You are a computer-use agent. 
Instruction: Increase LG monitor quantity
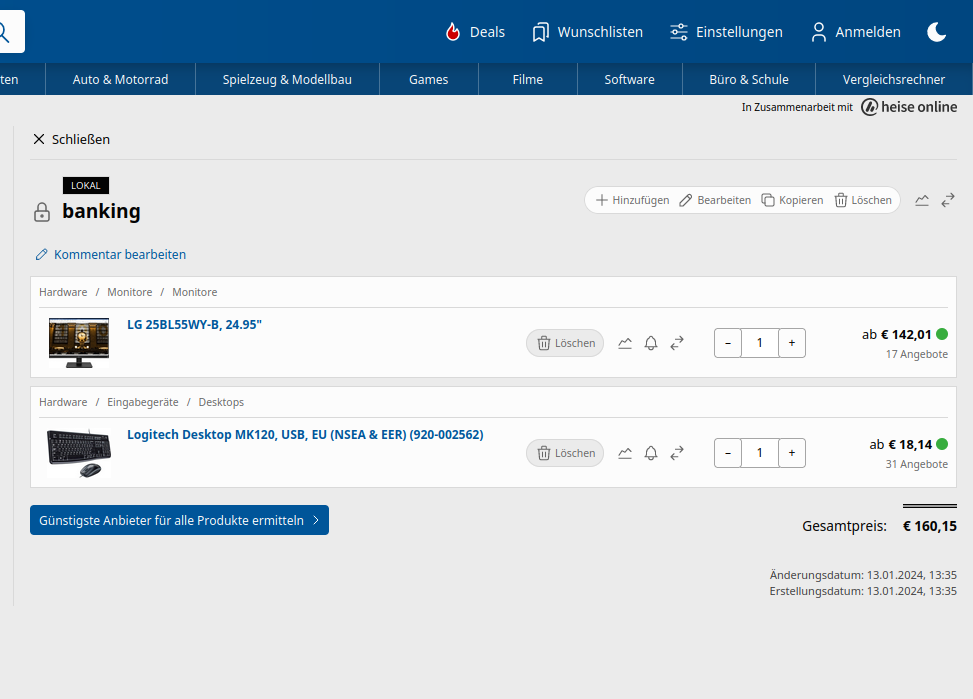click(x=792, y=343)
